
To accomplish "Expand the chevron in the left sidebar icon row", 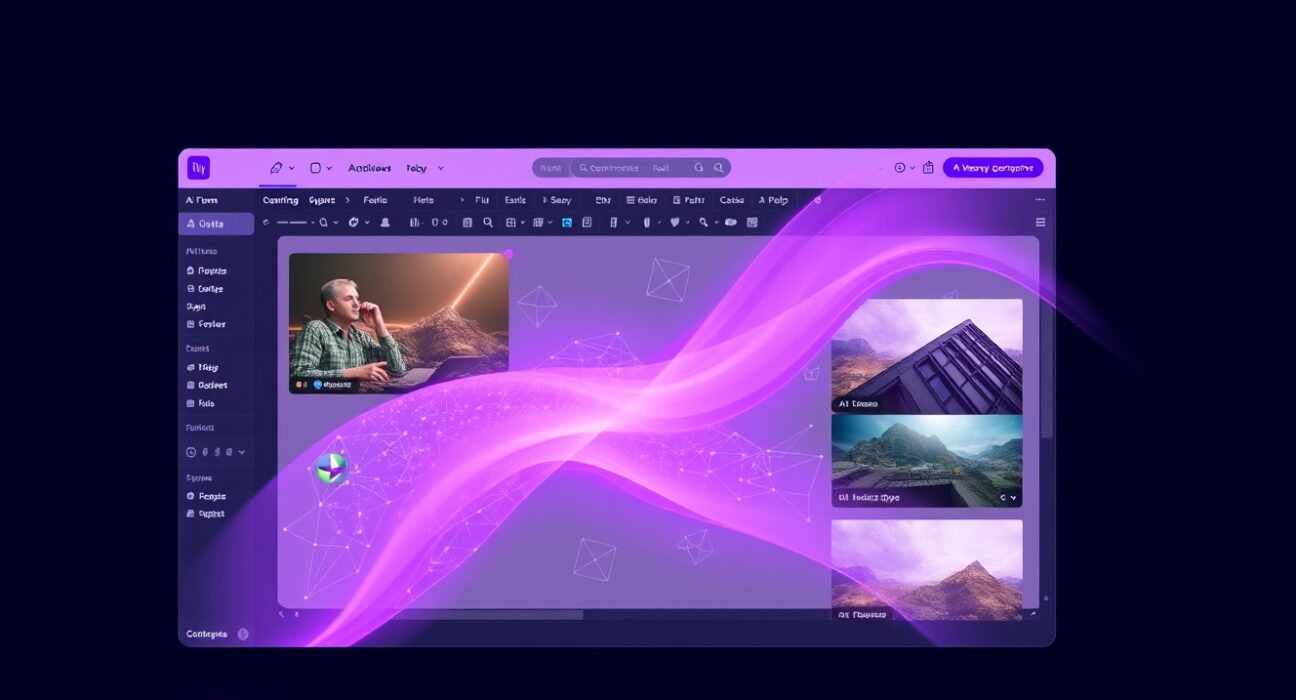I will [241, 452].
